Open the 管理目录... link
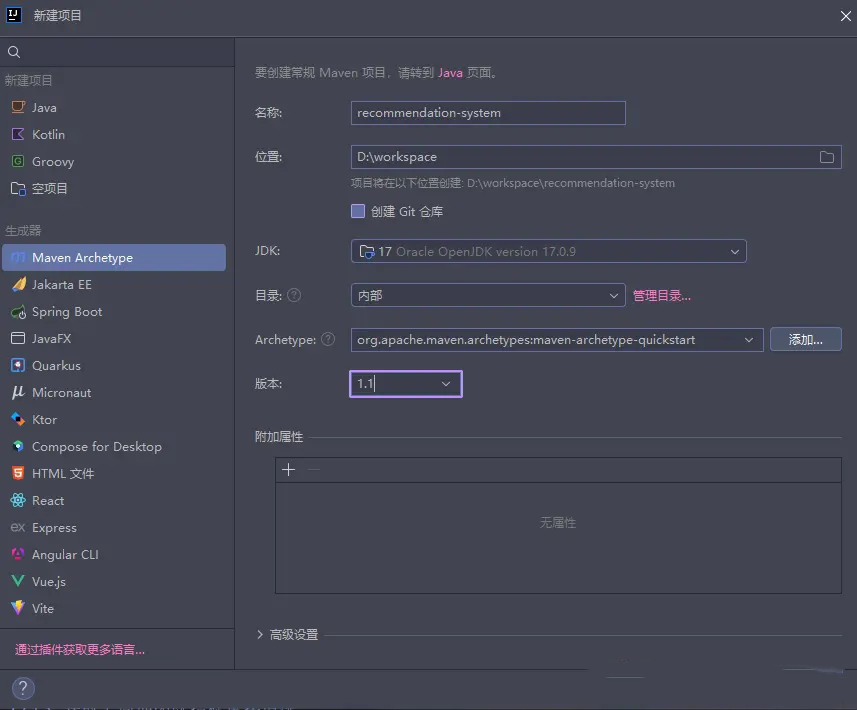The image size is (857, 710). coord(661,296)
